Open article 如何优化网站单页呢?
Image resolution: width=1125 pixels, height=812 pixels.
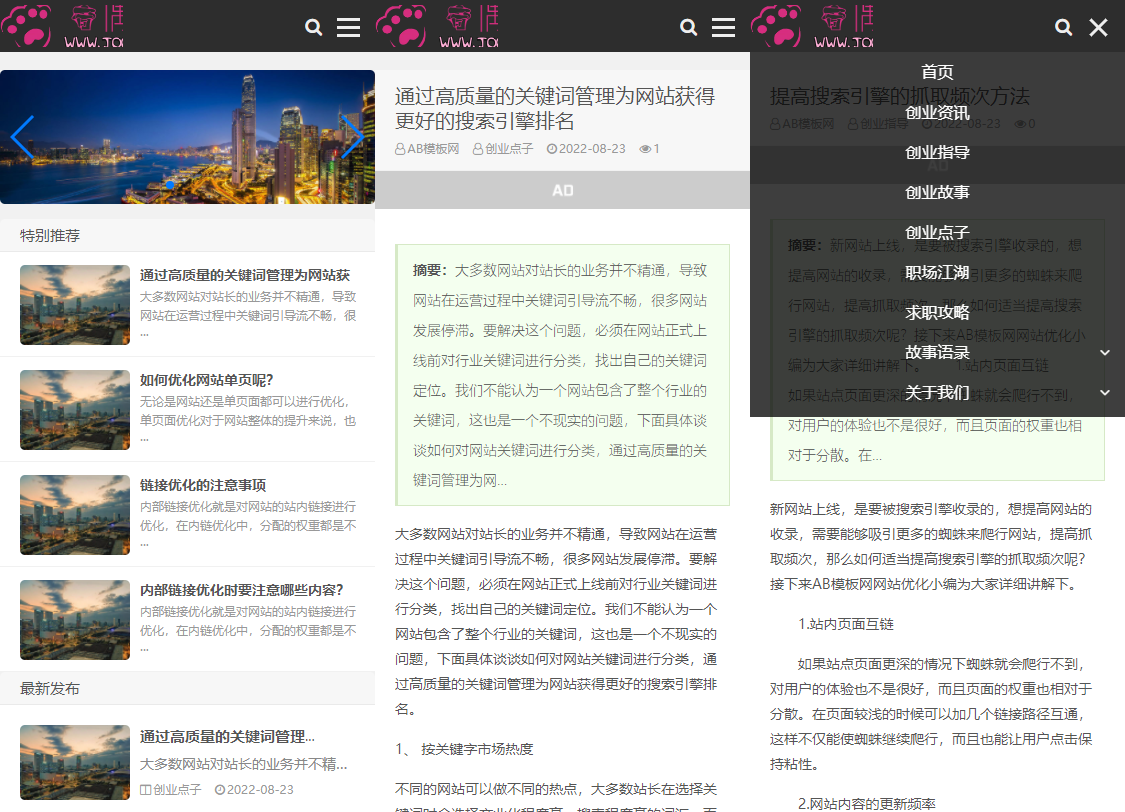click(207, 380)
